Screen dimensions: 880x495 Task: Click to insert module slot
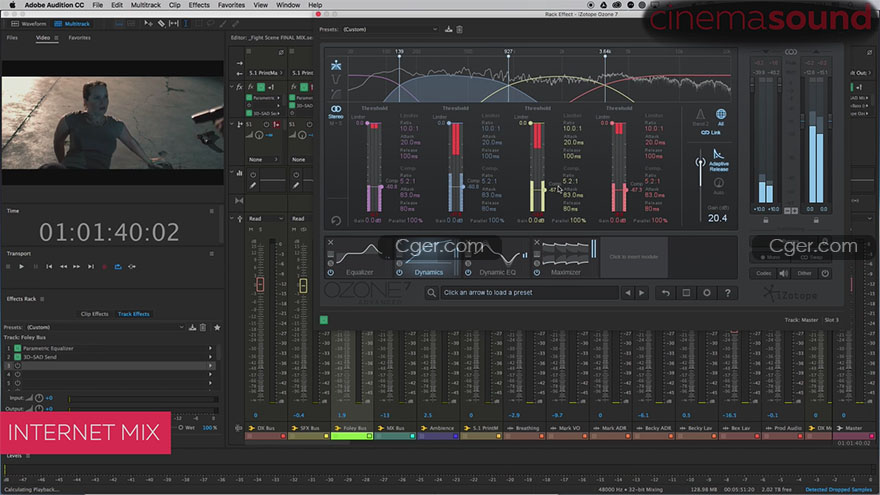click(x=634, y=256)
